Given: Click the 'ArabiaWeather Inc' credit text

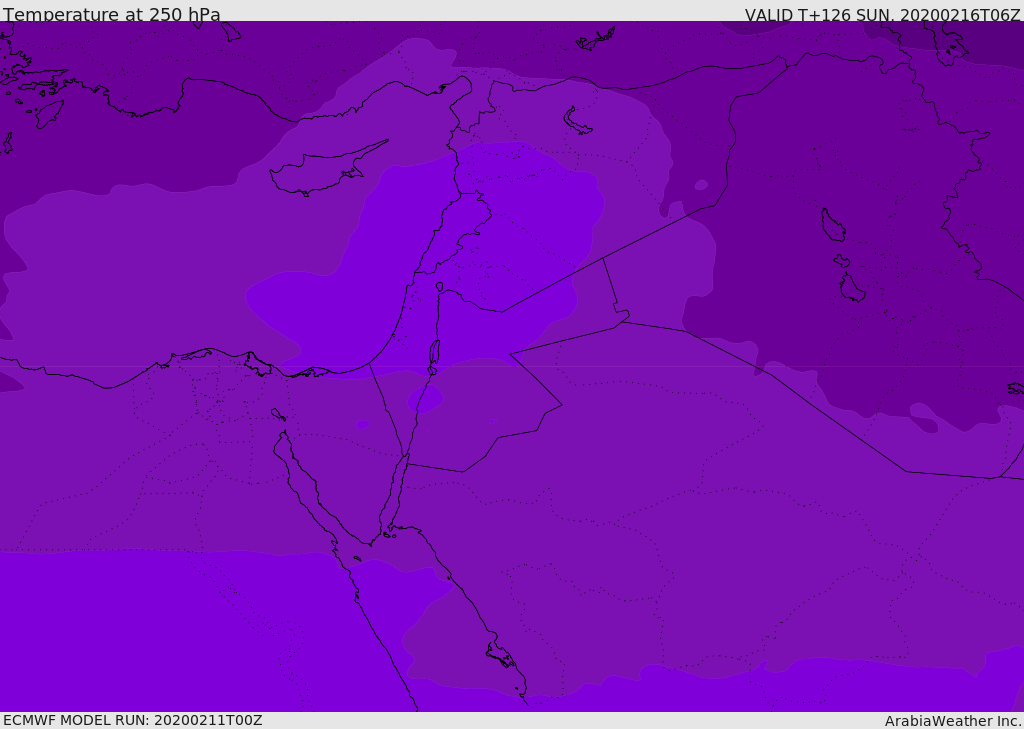Looking at the screenshot, I should [x=953, y=721].
